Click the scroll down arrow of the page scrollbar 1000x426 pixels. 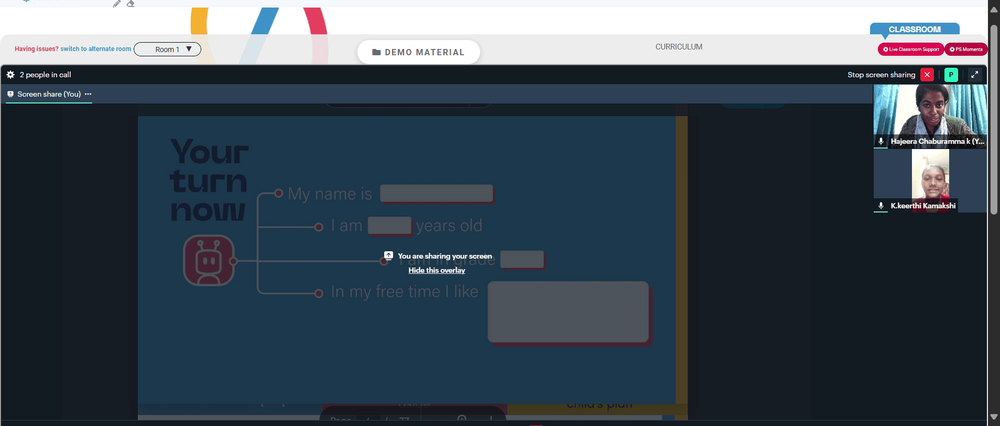[x=994, y=418]
